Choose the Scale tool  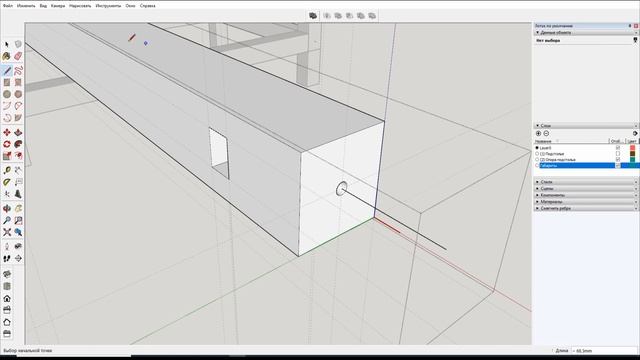coord(7,156)
